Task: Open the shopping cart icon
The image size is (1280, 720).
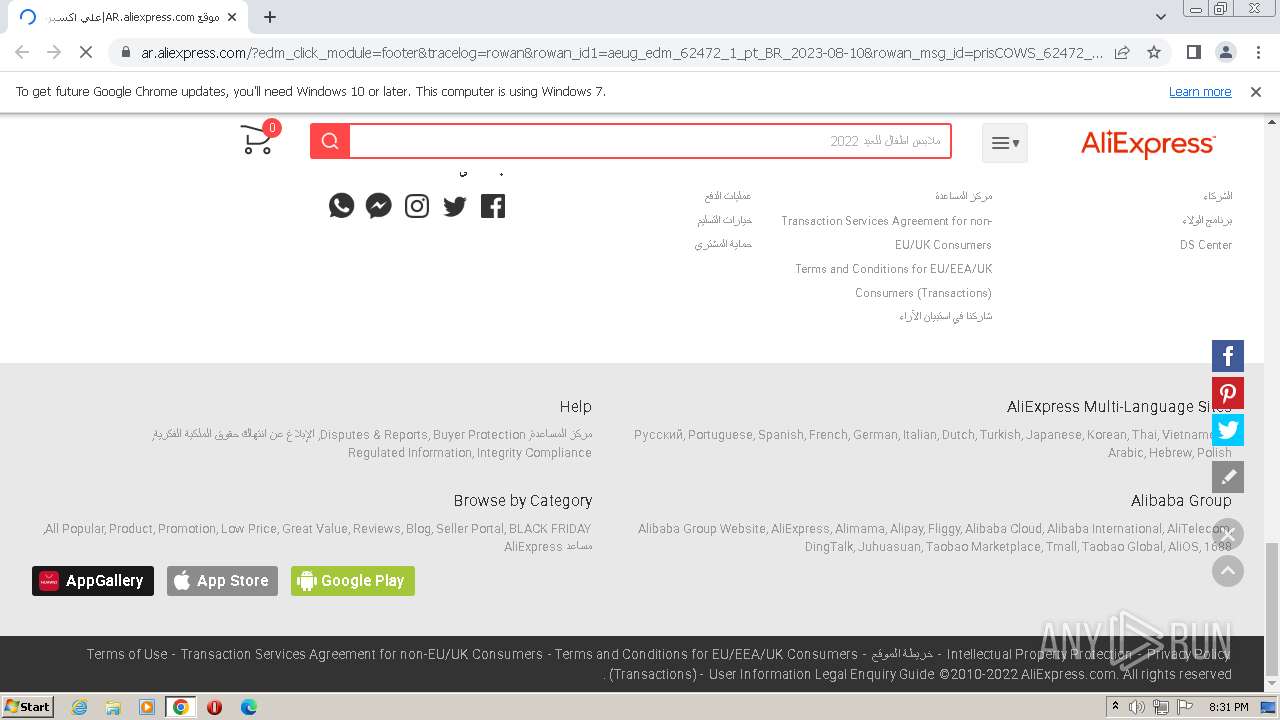Action: (258, 140)
